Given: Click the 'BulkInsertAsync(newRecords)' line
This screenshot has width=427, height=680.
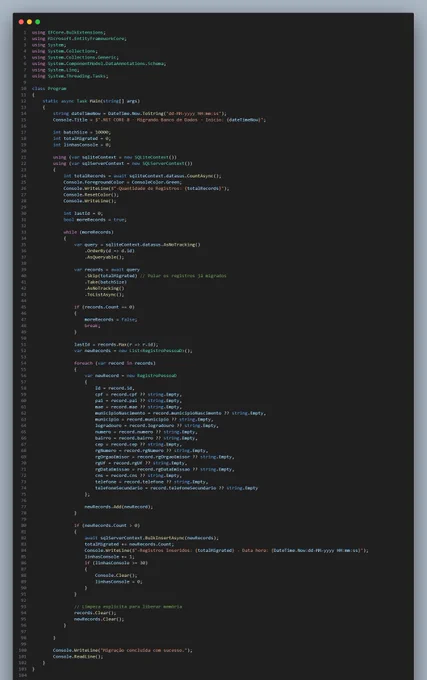Looking at the screenshot, I should (x=152, y=538).
